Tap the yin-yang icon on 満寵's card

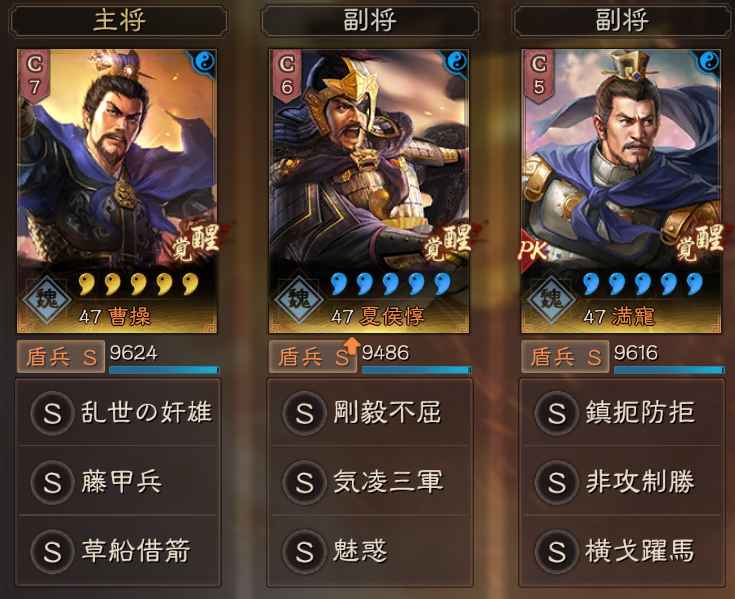(x=709, y=61)
